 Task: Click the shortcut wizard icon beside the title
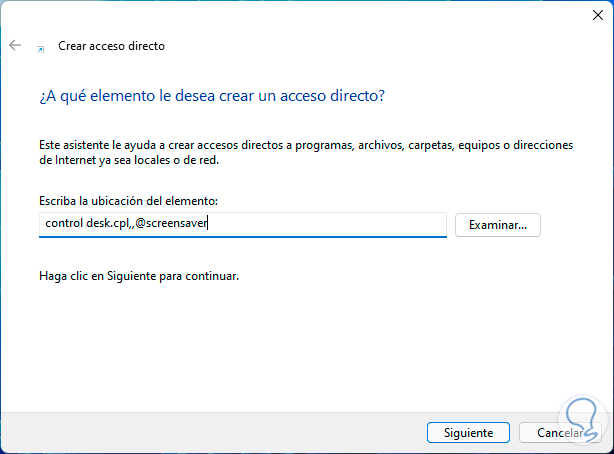40,47
